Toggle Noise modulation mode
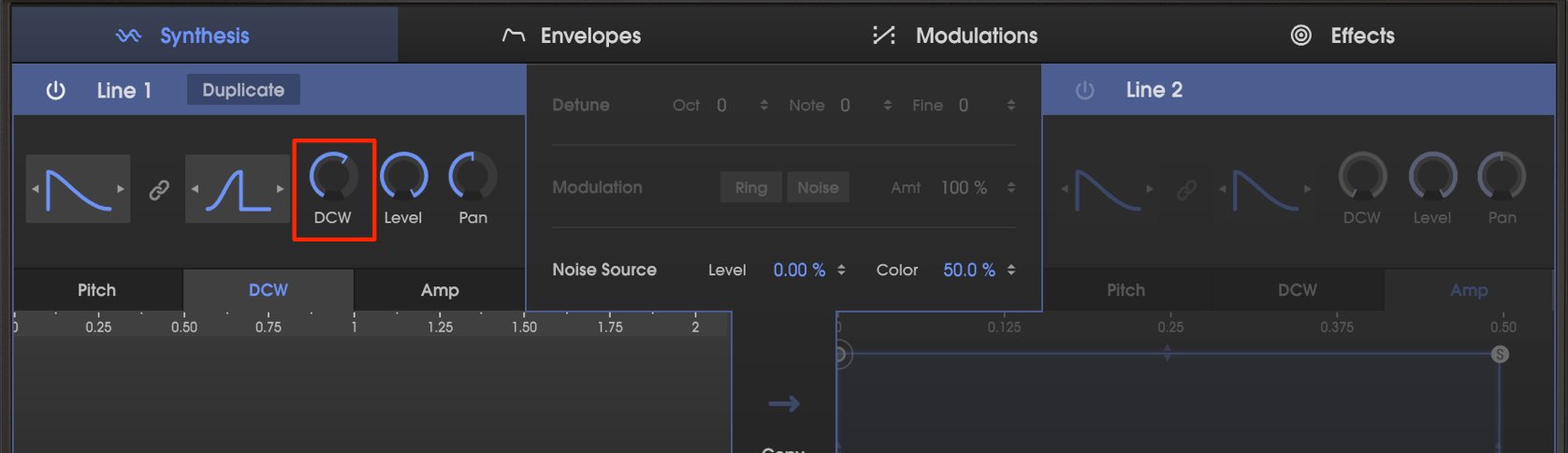The image size is (1568, 453). coord(818,187)
